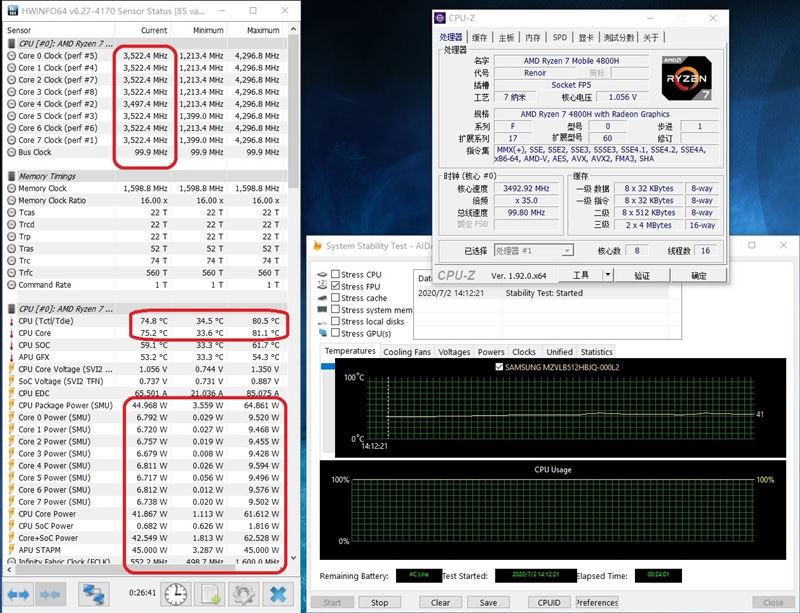The width and height of the screenshot is (800, 613).
Task: Click the Maximum column header
Action: [x=263, y=30]
